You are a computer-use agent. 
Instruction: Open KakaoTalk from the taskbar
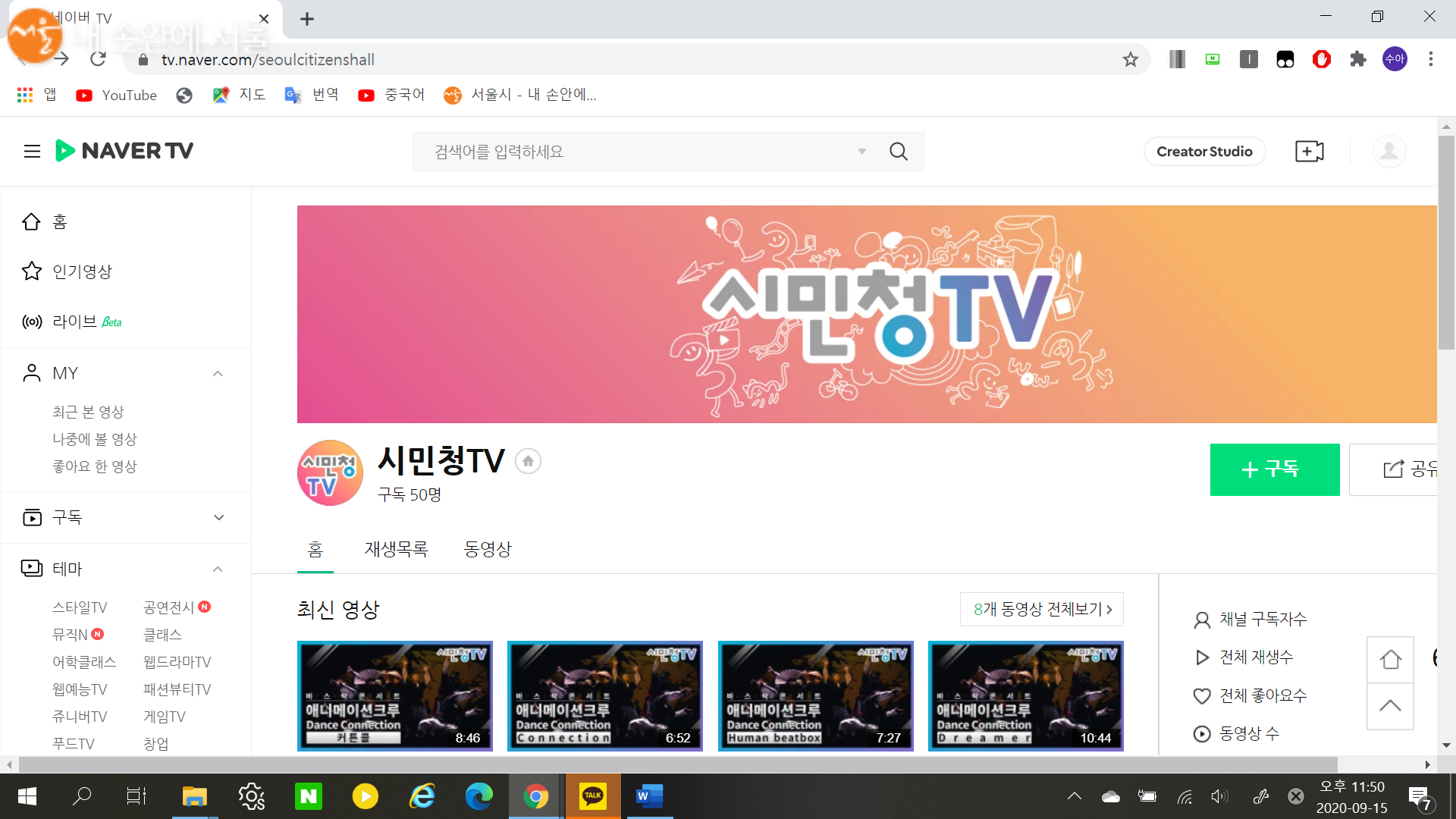tap(592, 796)
